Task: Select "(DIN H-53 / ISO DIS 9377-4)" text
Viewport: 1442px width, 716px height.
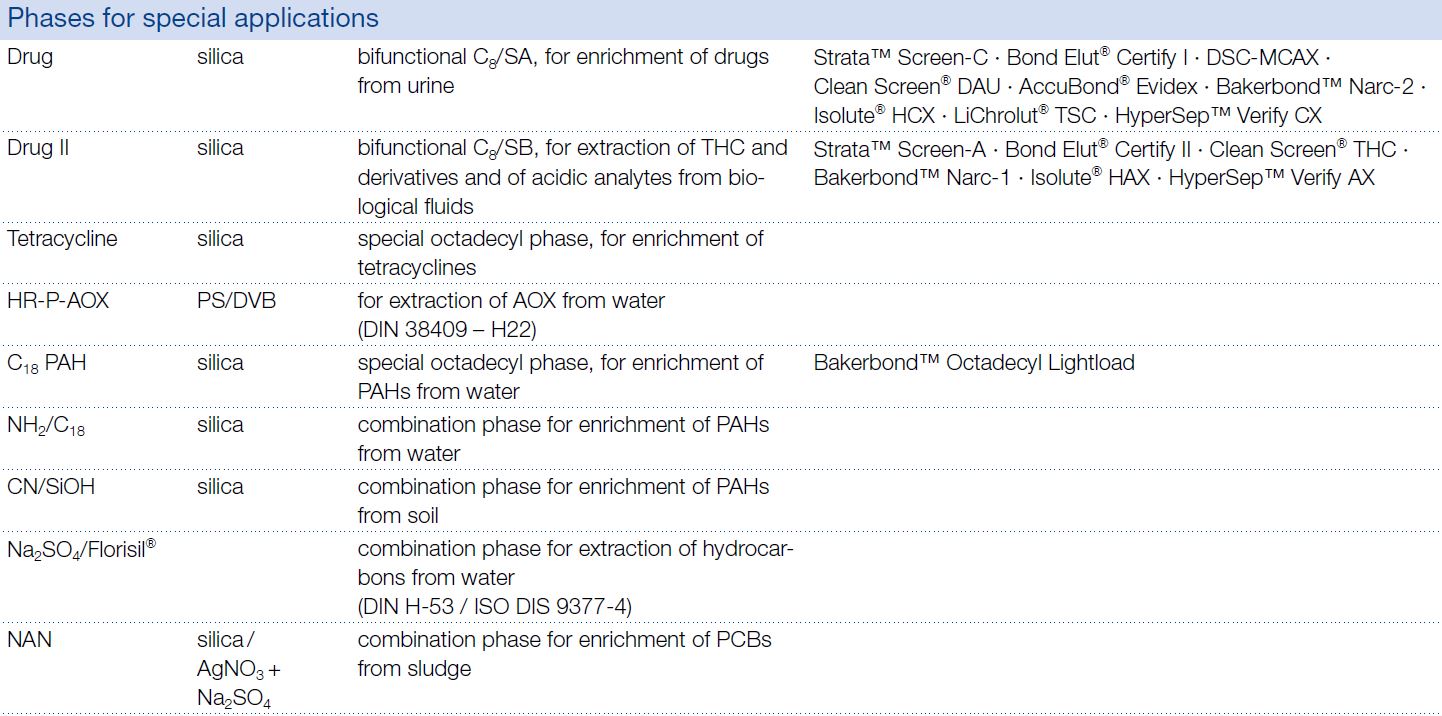Action: (495, 606)
